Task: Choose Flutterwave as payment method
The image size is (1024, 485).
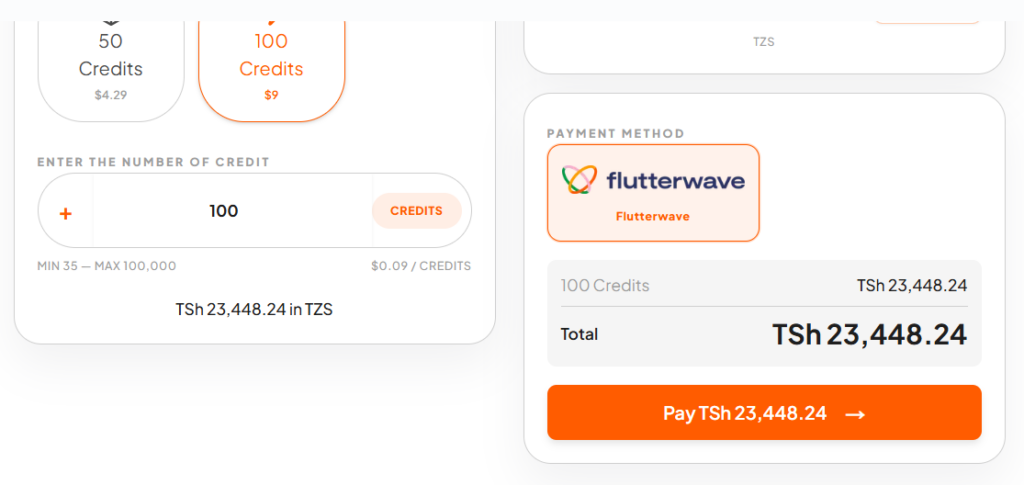Action: 653,192
